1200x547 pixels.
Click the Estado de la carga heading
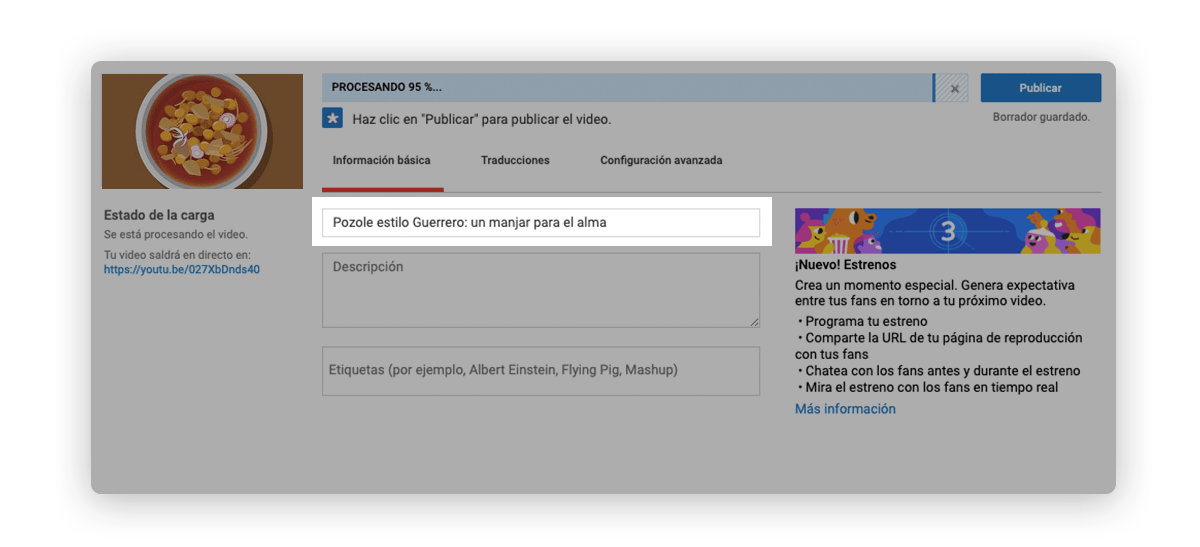point(159,215)
